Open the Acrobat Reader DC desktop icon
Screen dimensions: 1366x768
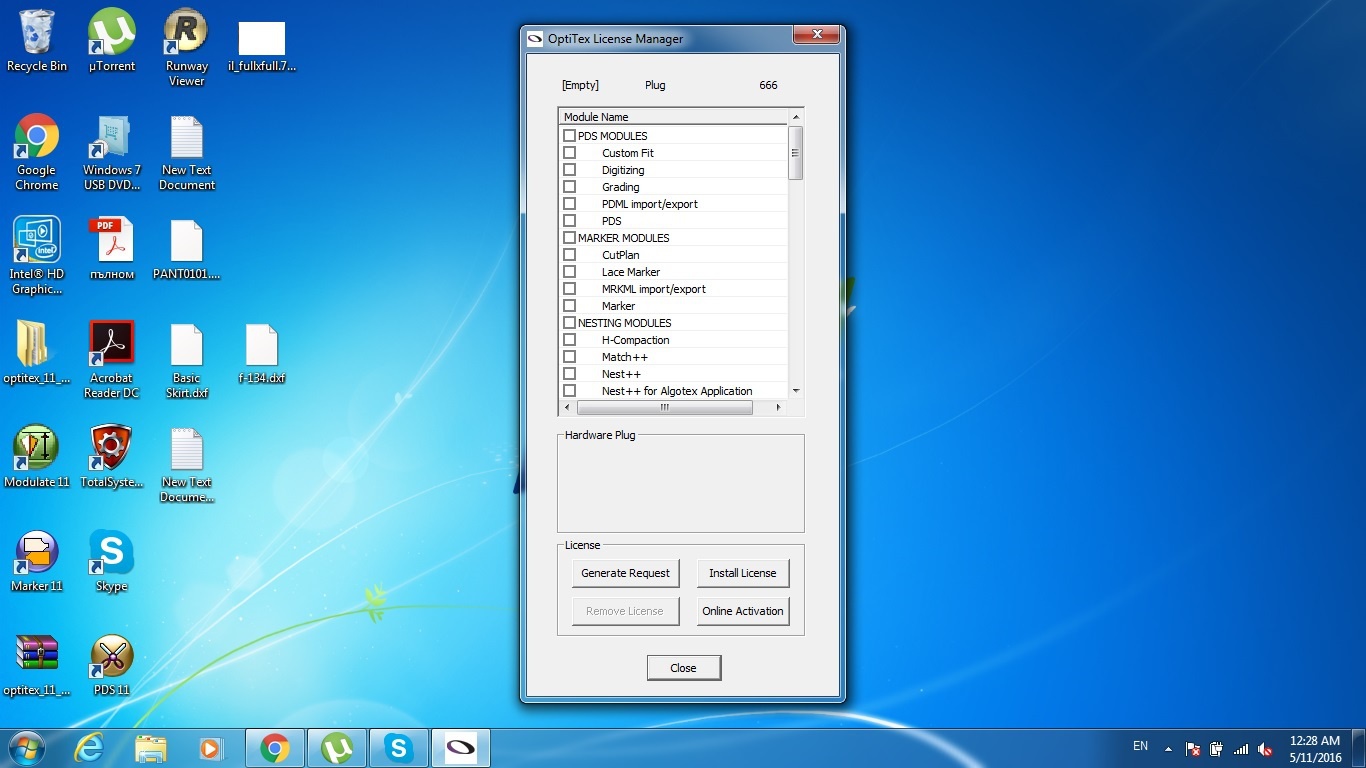(111, 345)
